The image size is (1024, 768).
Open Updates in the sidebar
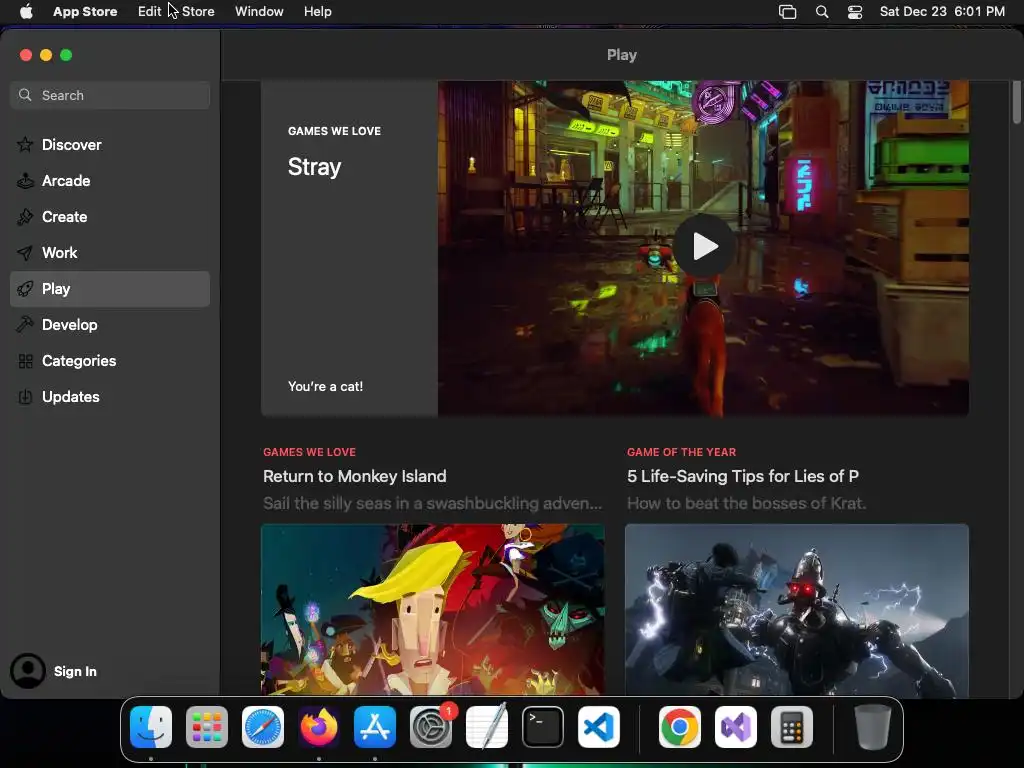110,396
